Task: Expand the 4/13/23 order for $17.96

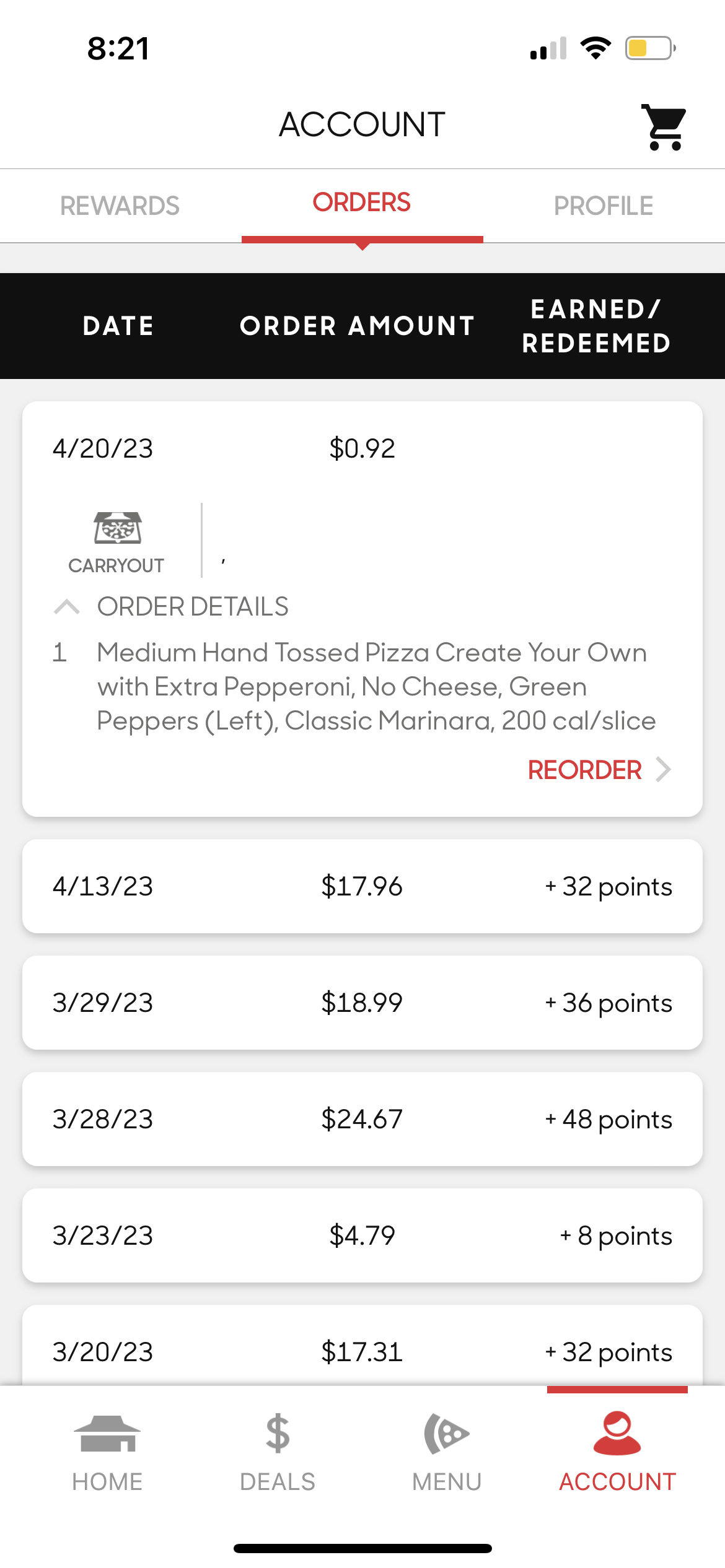Action: [362, 886]
